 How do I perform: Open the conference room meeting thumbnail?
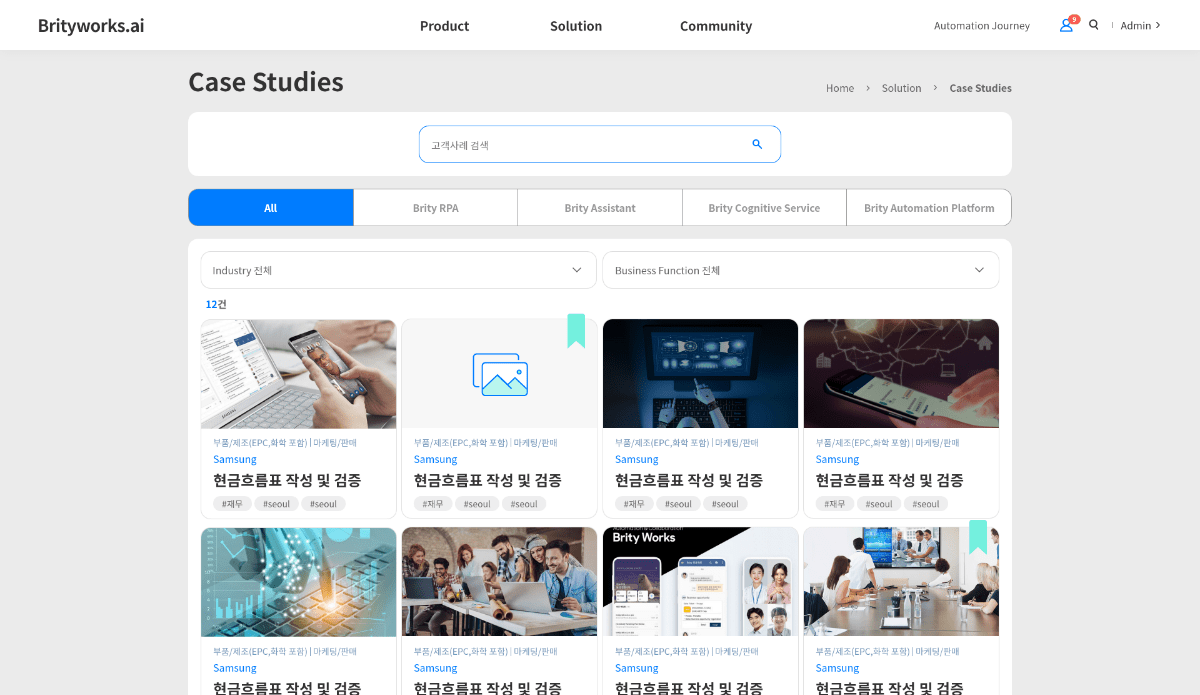click(901, 582)
